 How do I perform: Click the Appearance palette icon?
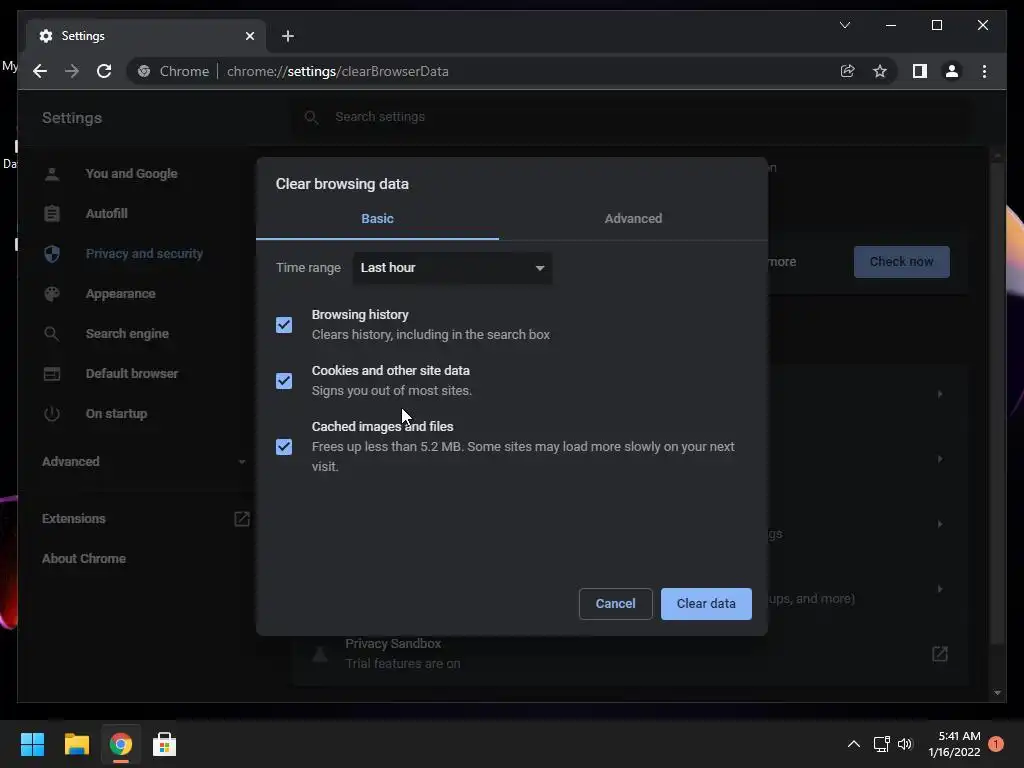pos(52,294)
